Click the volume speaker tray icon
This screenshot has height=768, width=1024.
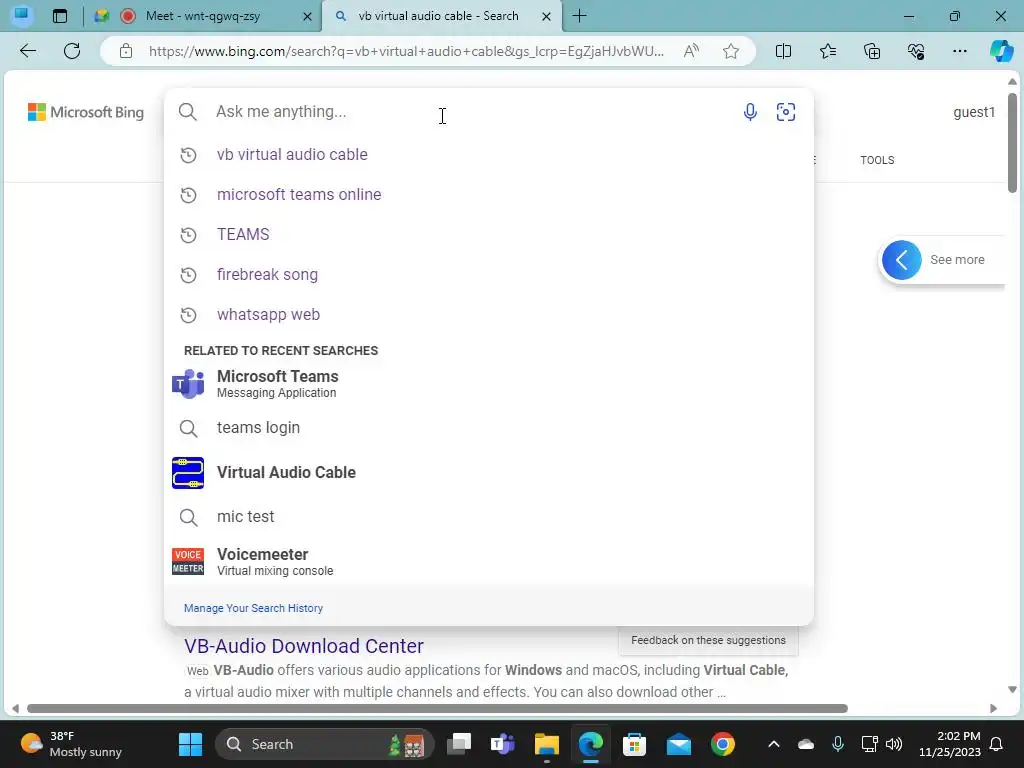point(894,744)
